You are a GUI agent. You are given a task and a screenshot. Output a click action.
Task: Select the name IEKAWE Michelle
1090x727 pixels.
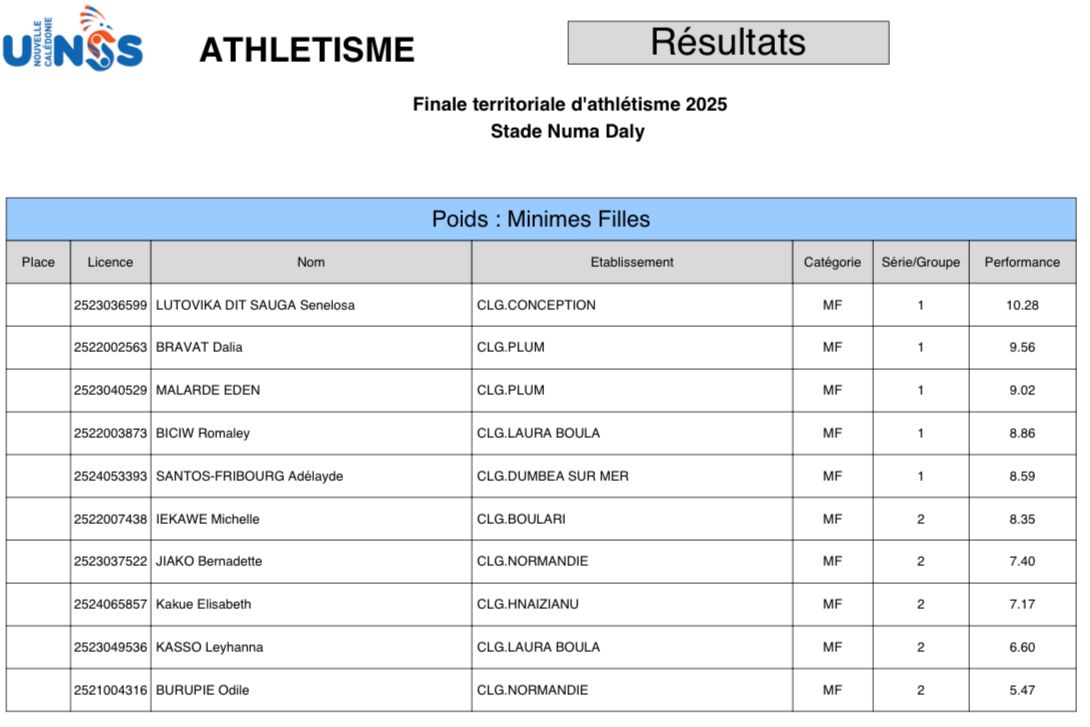click(x=208, y=519)
